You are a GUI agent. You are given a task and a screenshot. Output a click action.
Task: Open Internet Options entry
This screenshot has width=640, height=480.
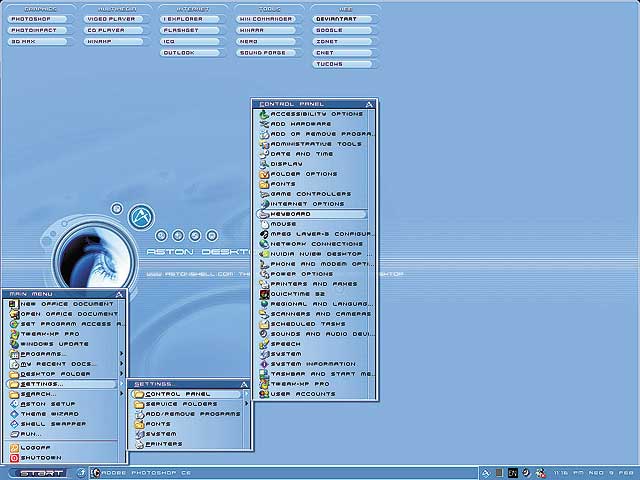click(313, 204)
